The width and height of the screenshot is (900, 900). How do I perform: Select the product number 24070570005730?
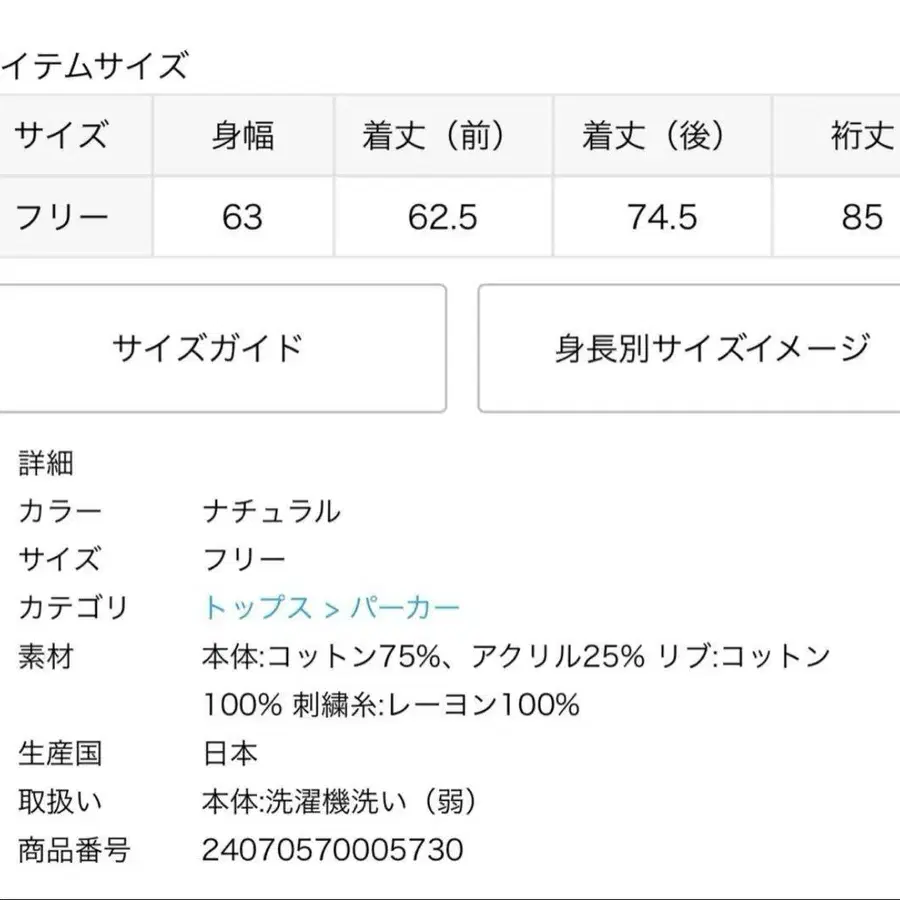coord(333,850)
